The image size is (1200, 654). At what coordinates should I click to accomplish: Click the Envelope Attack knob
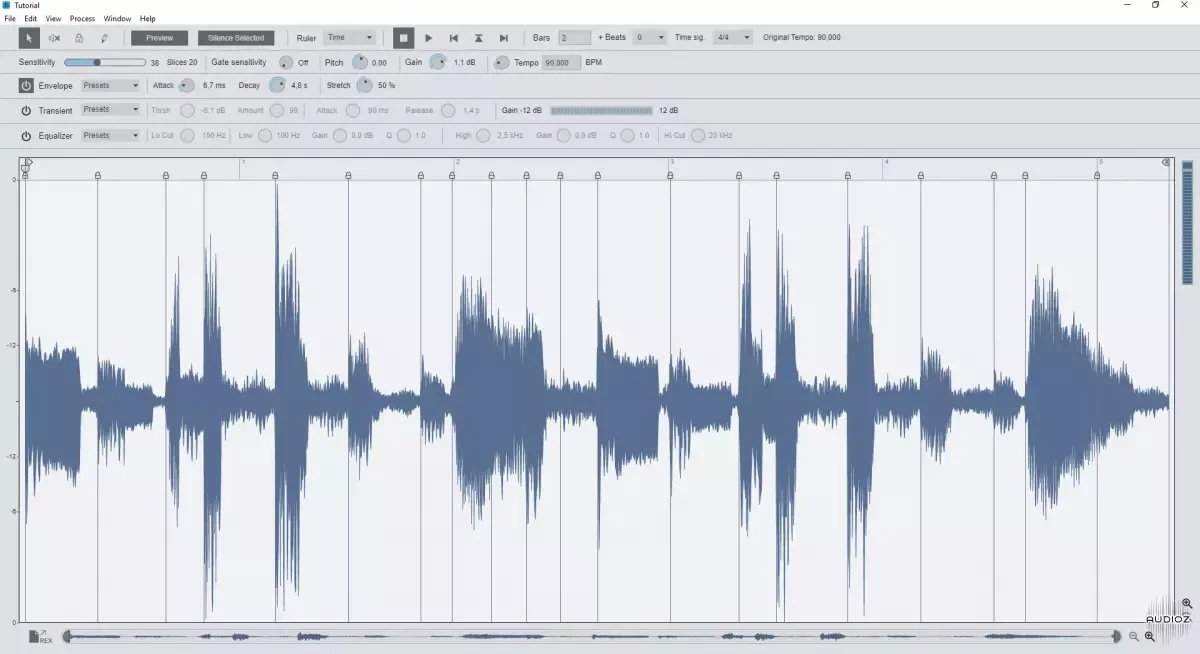pyautogui.click(x=187, y=86)
